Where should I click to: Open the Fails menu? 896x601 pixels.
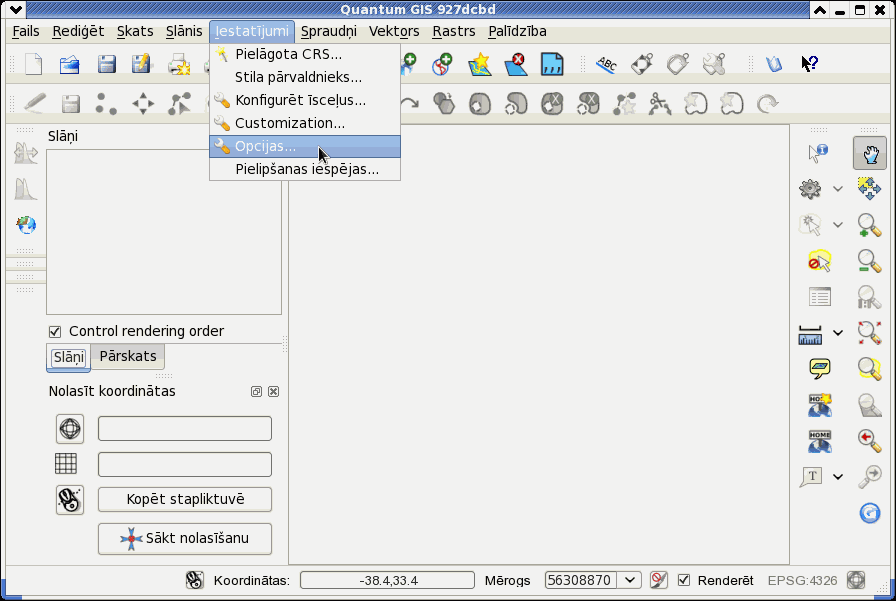coord(26,31)
